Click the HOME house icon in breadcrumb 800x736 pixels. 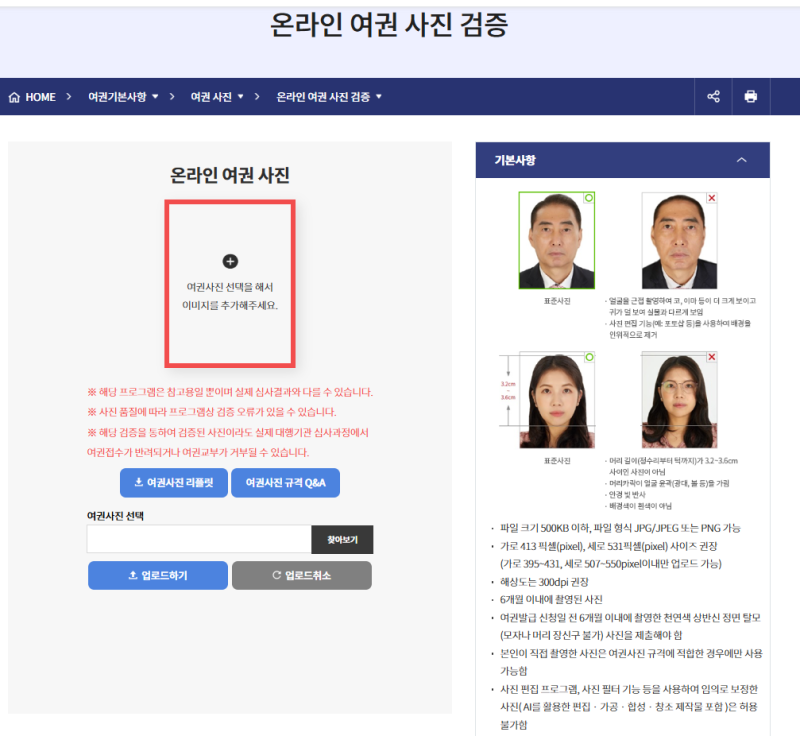point(14,97)
